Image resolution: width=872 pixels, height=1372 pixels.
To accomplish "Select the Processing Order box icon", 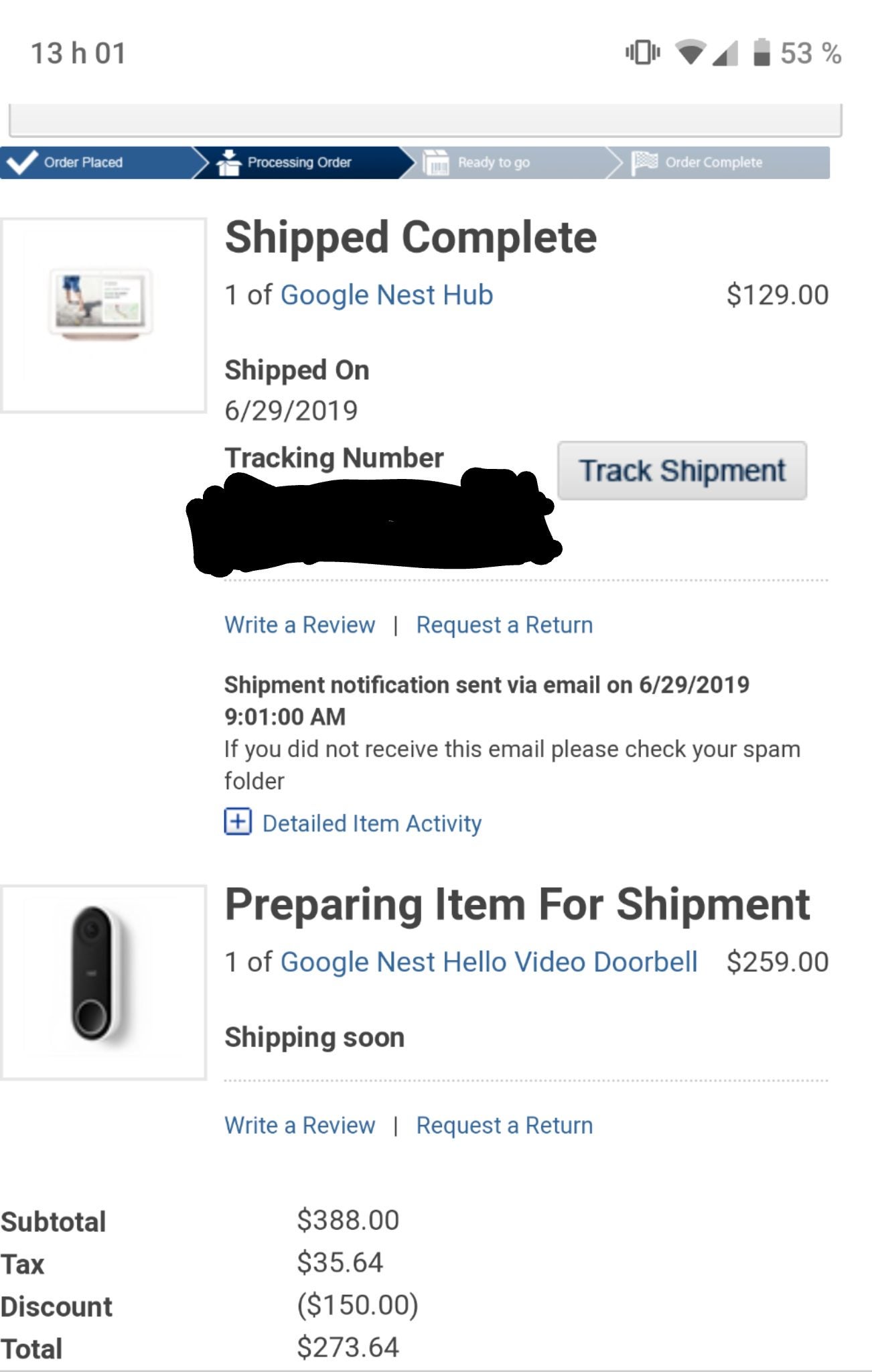I will pos(228,161).
